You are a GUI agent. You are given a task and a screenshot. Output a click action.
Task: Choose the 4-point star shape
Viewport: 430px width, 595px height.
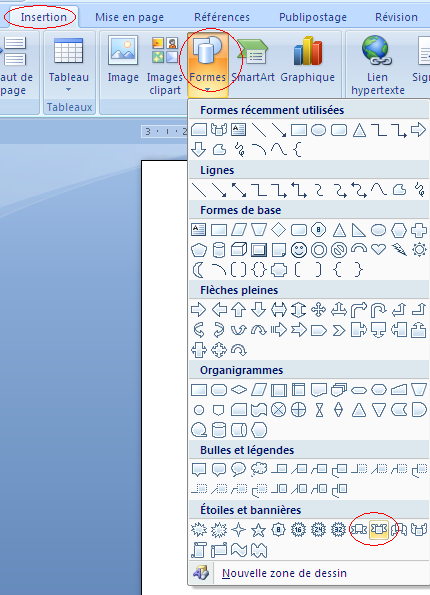click(239, 529)
